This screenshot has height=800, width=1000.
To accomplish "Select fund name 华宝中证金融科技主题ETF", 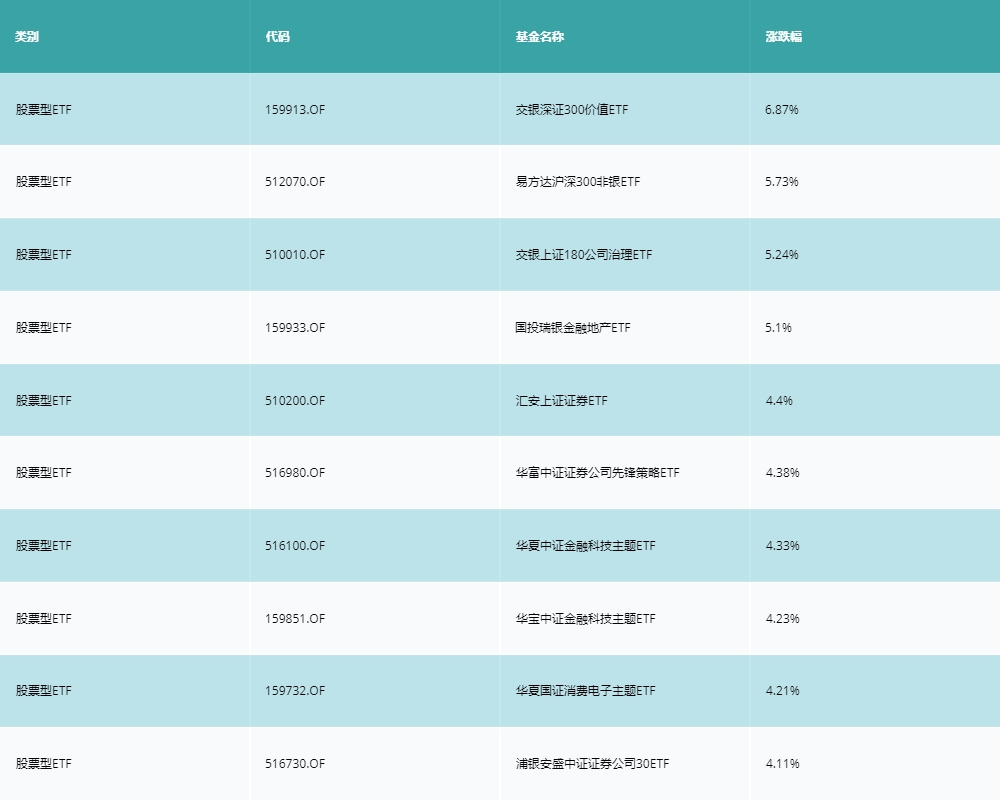I will click(x=585, y=619).
